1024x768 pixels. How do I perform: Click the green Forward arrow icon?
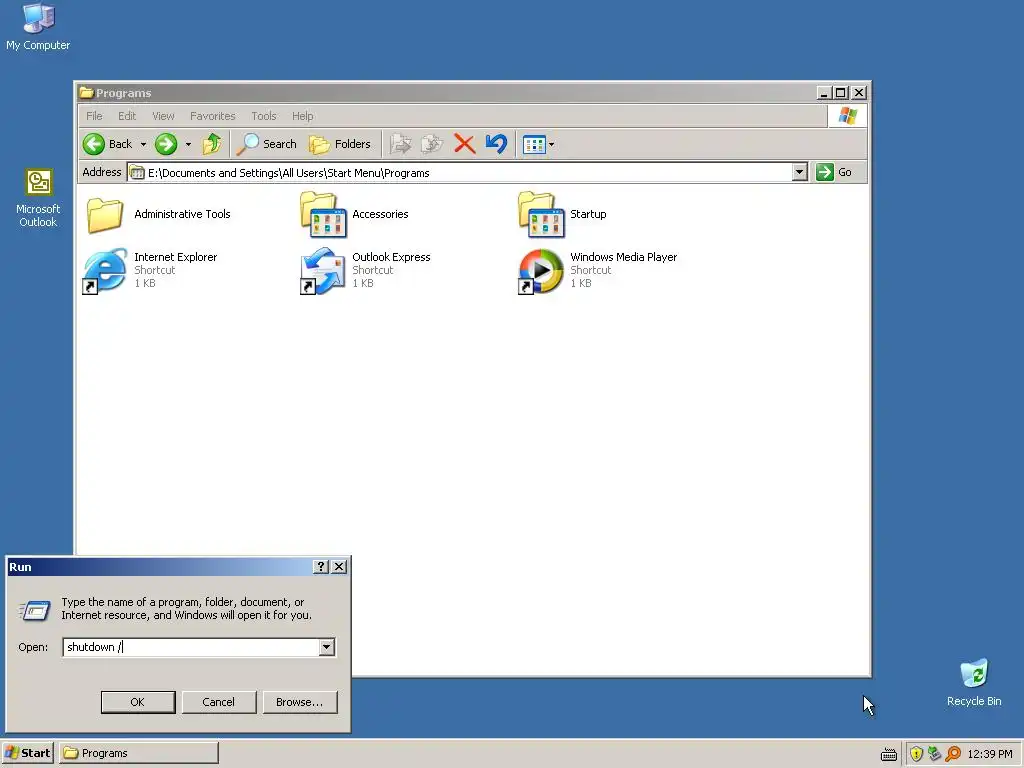166,144
